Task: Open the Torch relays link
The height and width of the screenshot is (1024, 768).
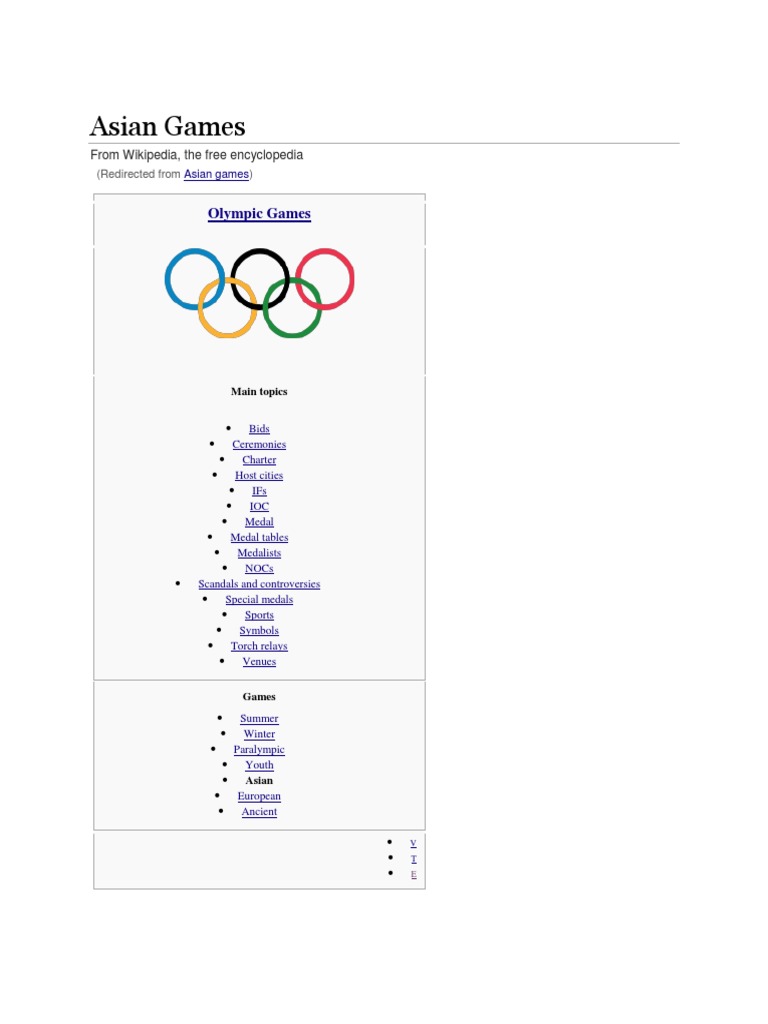Action: click(x=259, y=646)
